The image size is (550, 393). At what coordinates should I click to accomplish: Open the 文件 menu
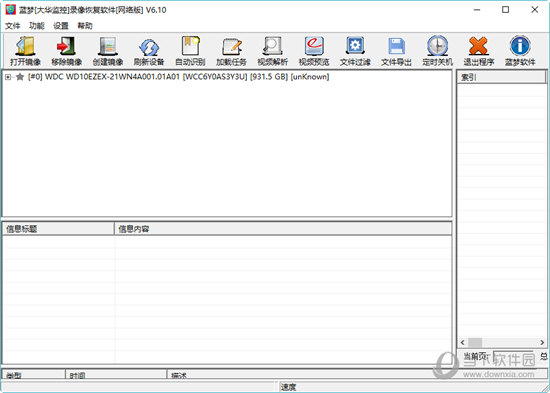13,26
